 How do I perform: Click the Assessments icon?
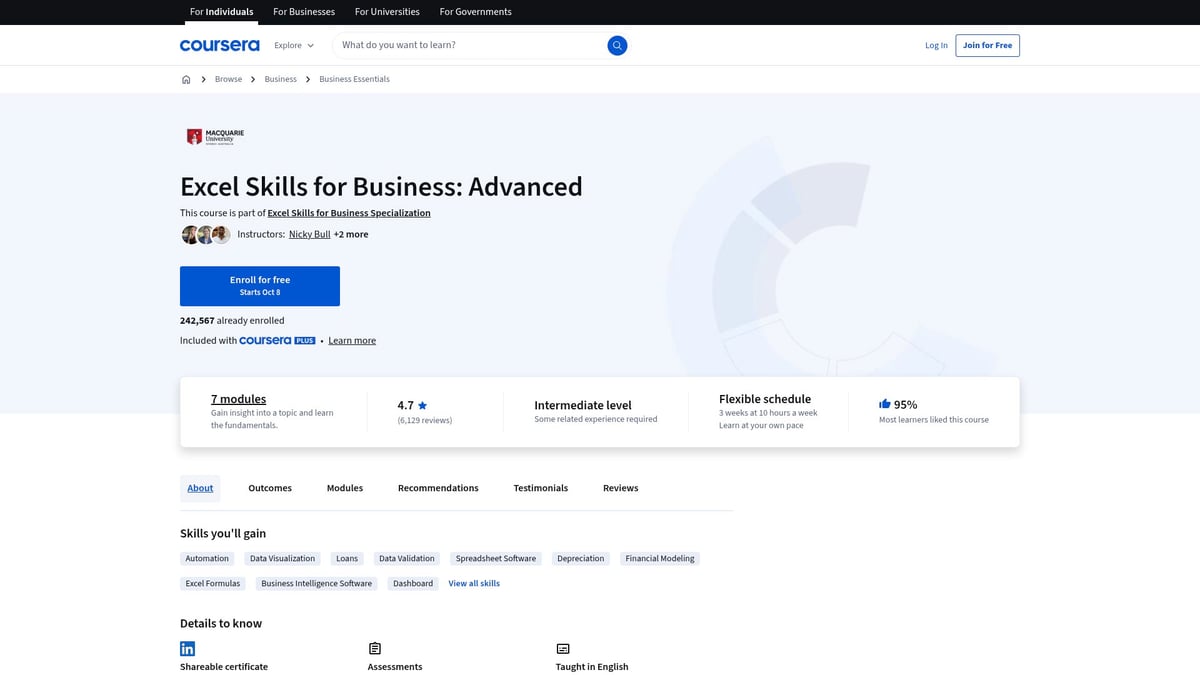(374, 648)
